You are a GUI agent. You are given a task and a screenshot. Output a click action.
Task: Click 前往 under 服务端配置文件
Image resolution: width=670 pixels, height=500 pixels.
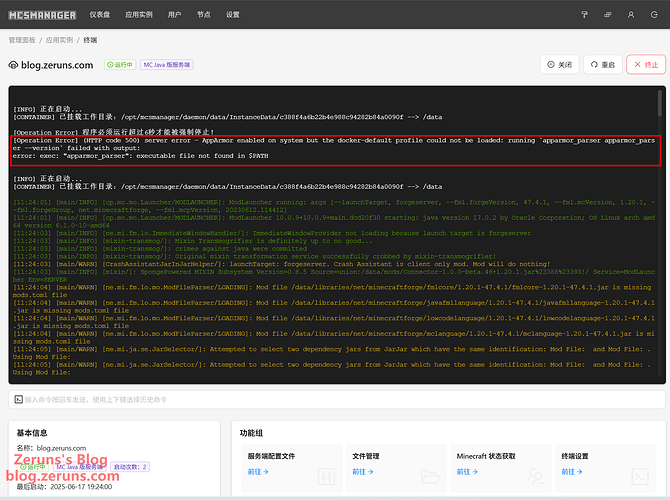[x=258, y=472]
